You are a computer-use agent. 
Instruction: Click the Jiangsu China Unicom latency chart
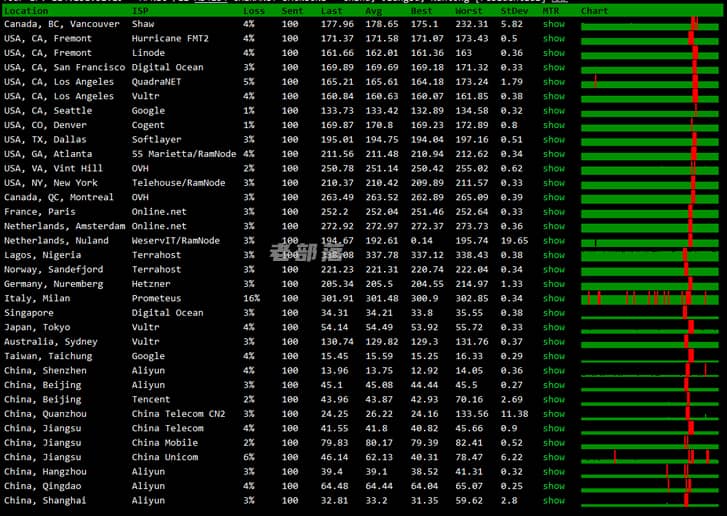[650, 457]
